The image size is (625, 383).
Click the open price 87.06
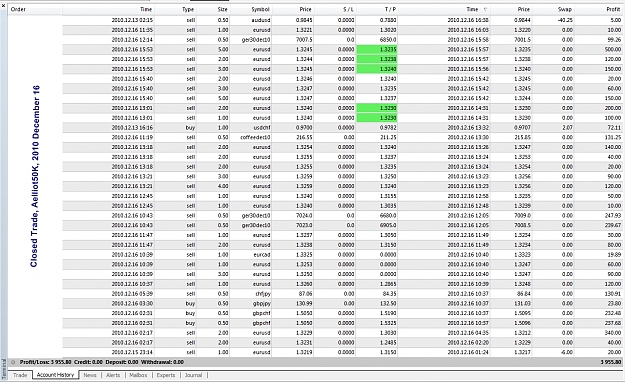(306, 294)
